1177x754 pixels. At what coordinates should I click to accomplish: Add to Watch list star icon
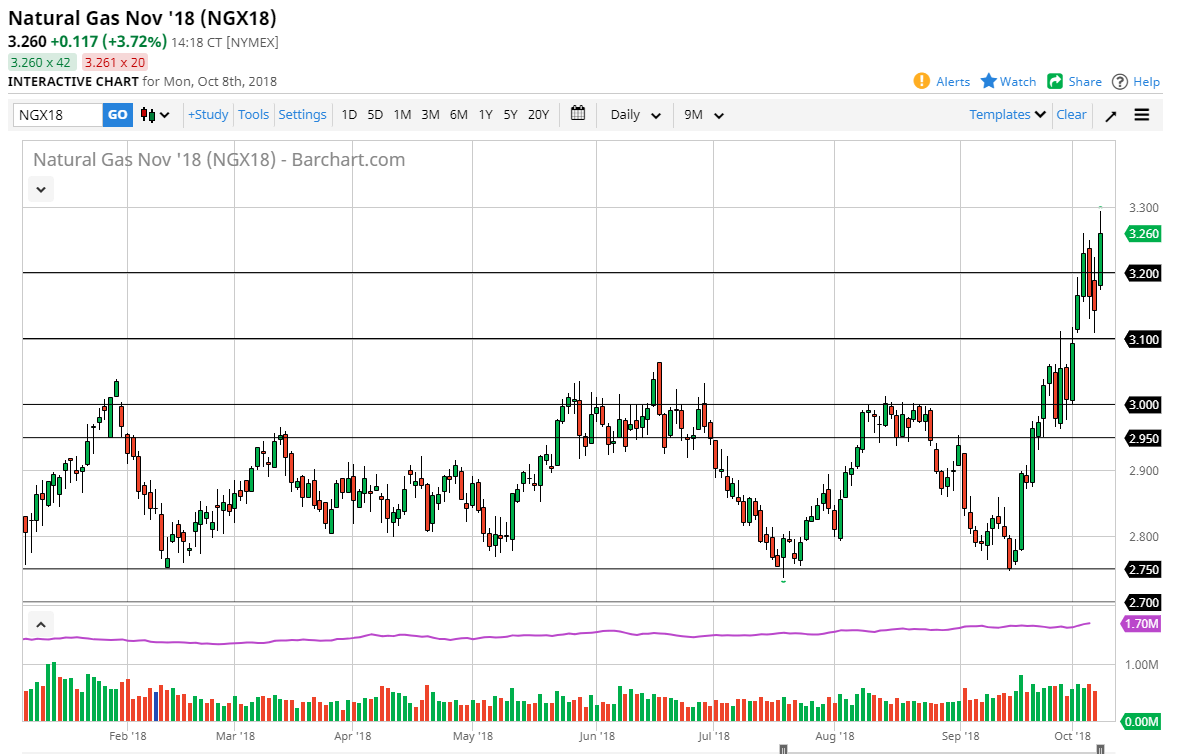point(988,81)
